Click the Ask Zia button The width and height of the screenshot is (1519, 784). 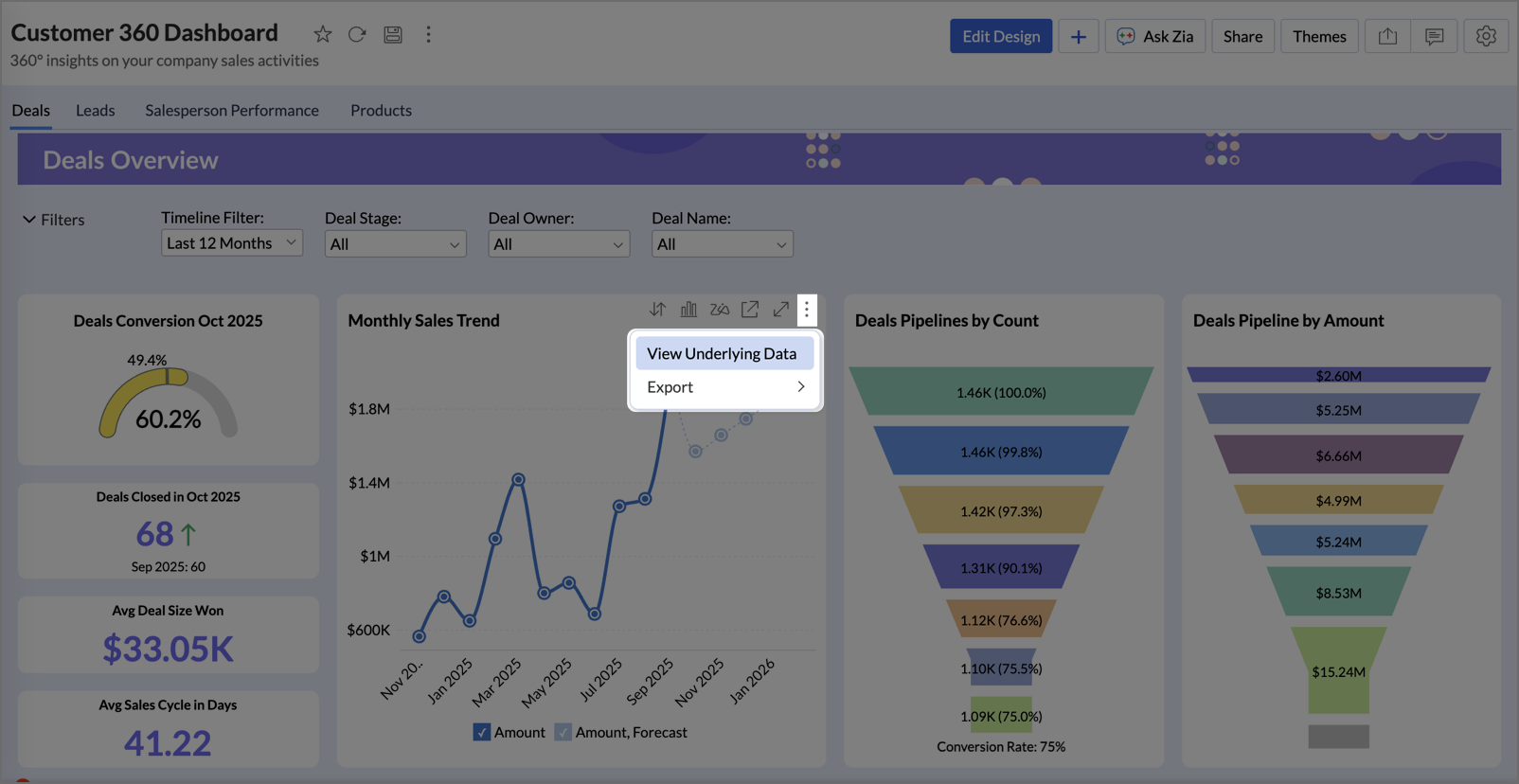(1154, 36)
